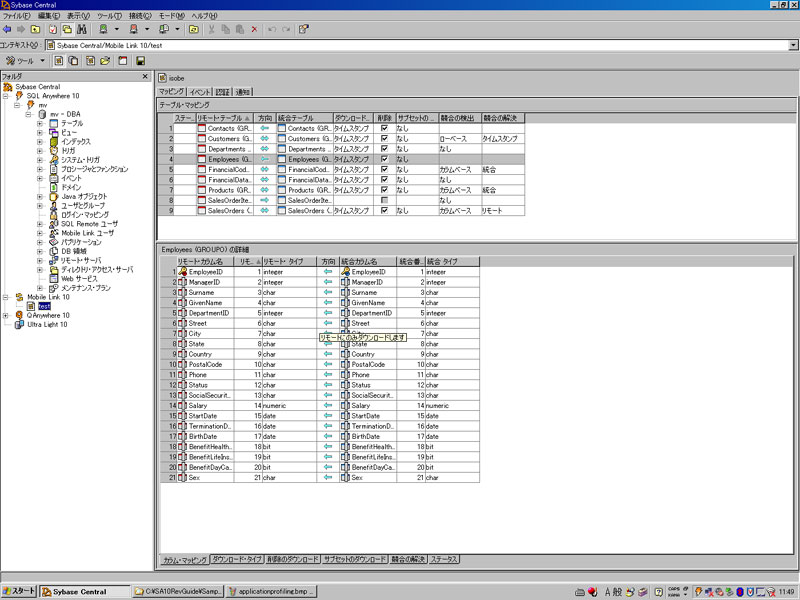Click the cut scissors icon
This screenshot has height=600, width=800.
211,30
